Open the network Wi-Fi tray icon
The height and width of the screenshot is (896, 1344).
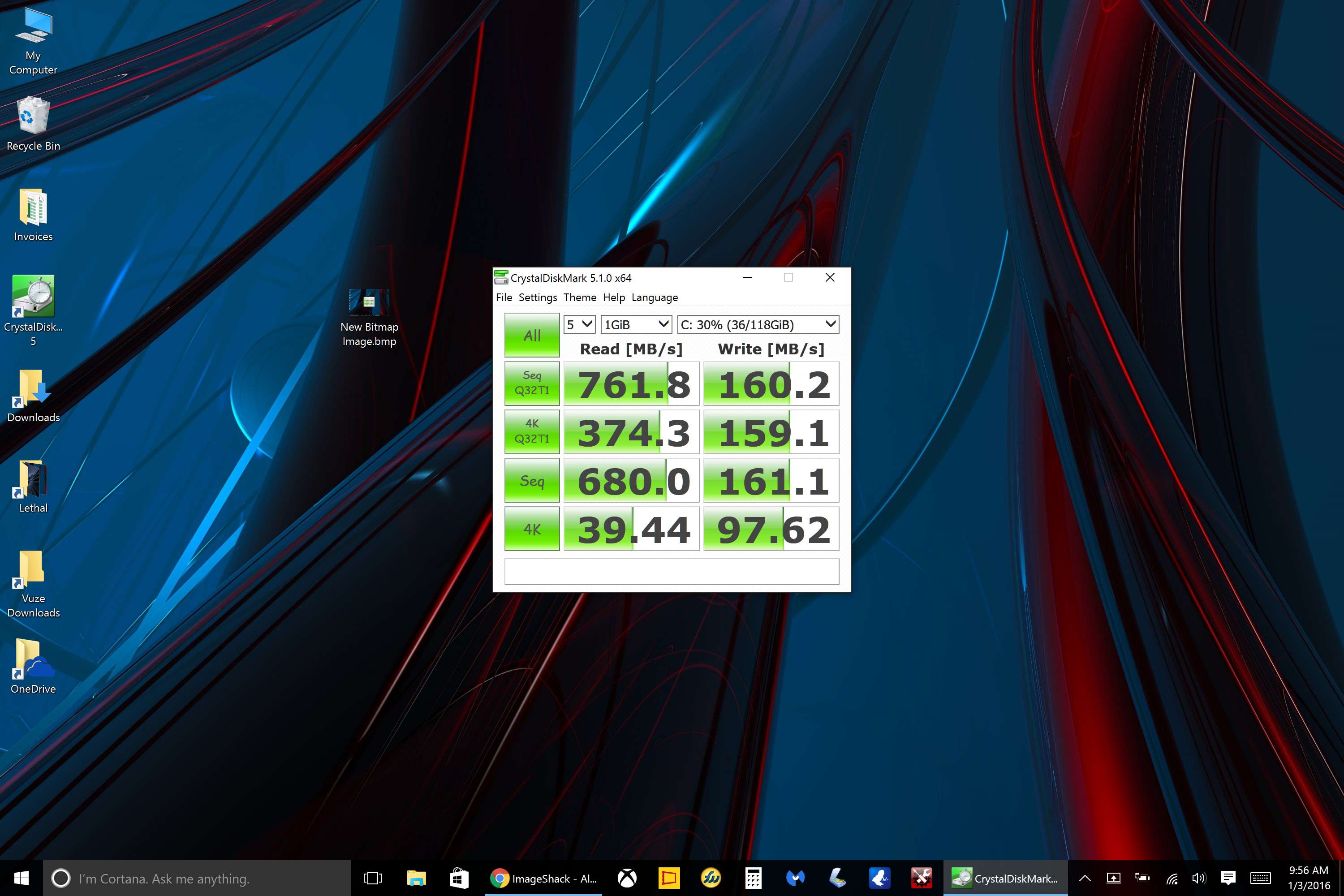[x=1172, y=878]
